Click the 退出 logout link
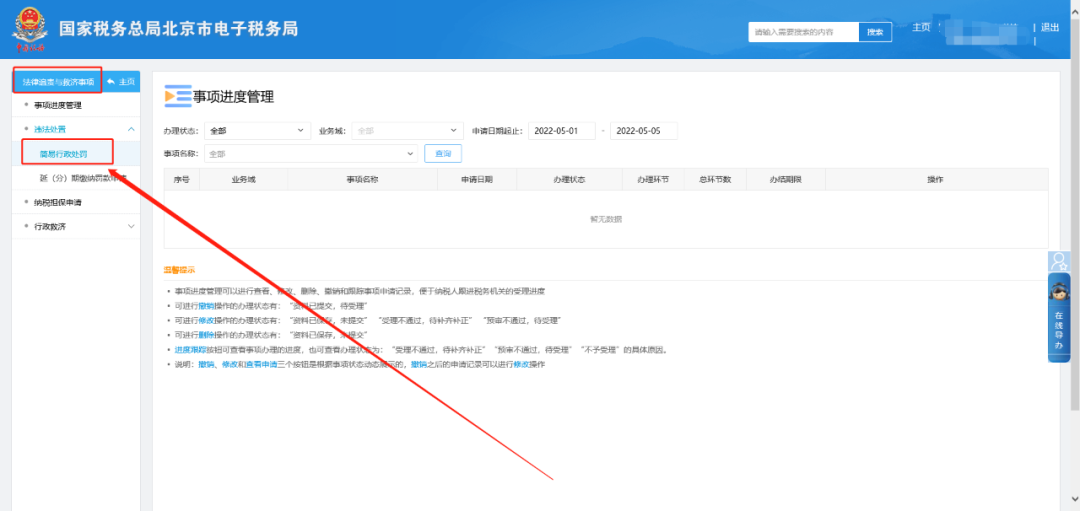Screen dimensions: 1080x511 click(1049, 28)
